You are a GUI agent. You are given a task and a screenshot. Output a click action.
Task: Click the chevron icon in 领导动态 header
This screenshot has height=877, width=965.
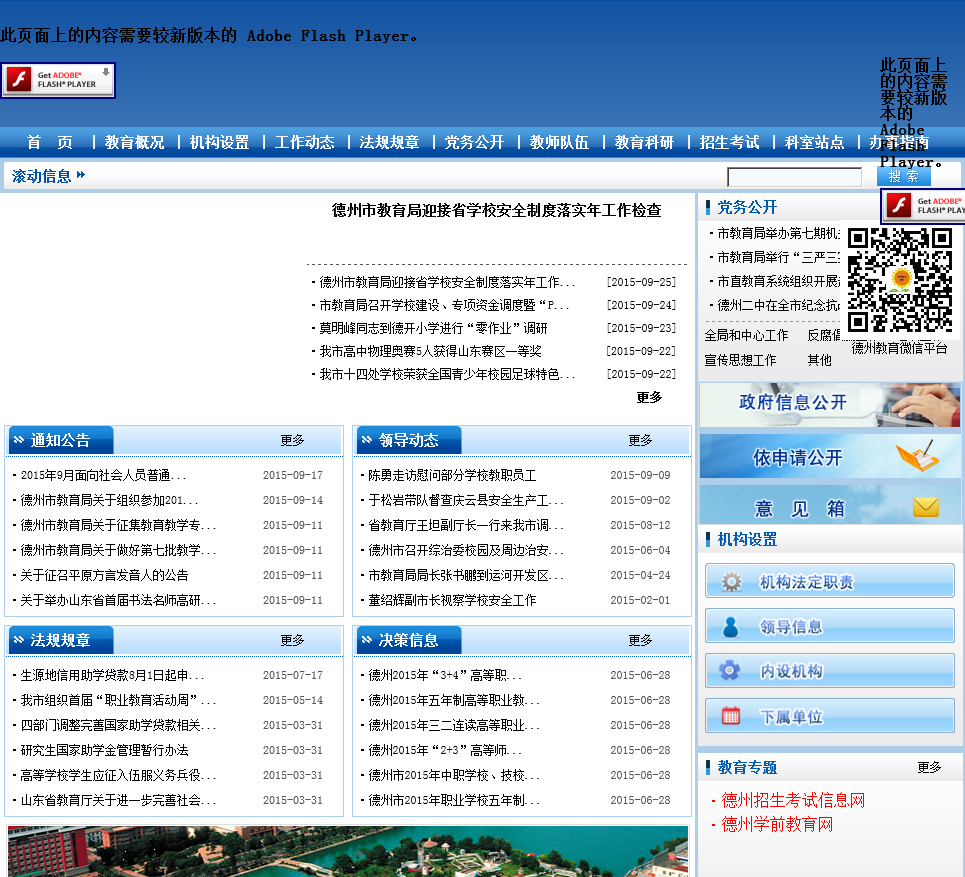[367, 439]
